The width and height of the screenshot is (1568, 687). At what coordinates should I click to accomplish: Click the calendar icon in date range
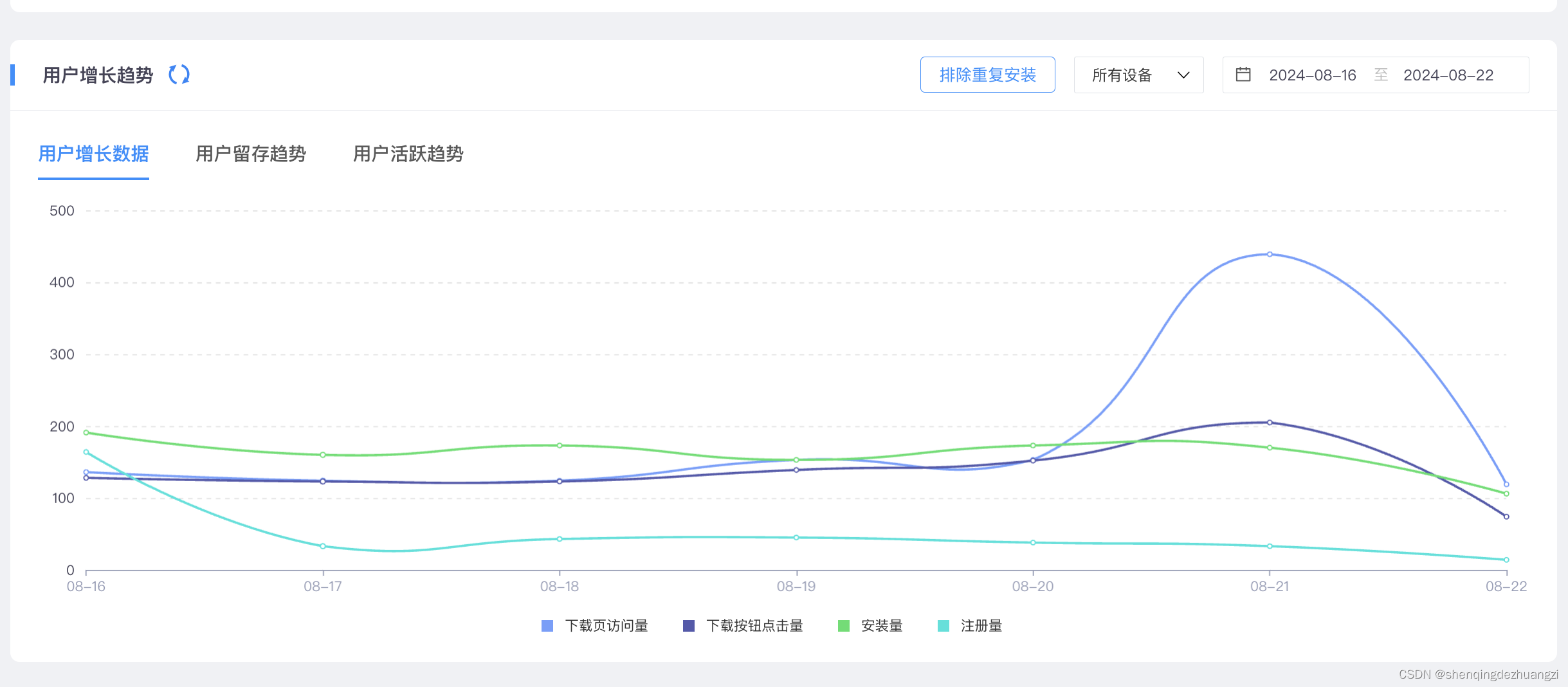click(1243, 75)
